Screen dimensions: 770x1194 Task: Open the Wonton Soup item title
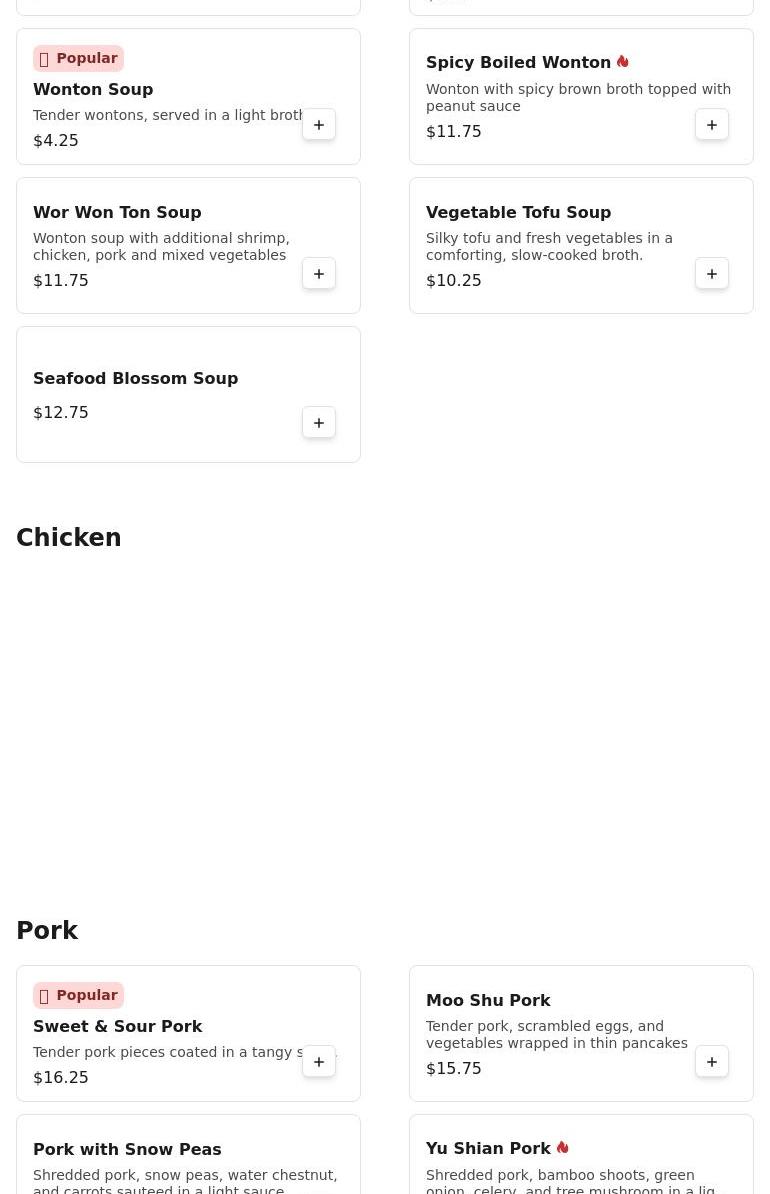pyautogui.click(x=93, y=89)
